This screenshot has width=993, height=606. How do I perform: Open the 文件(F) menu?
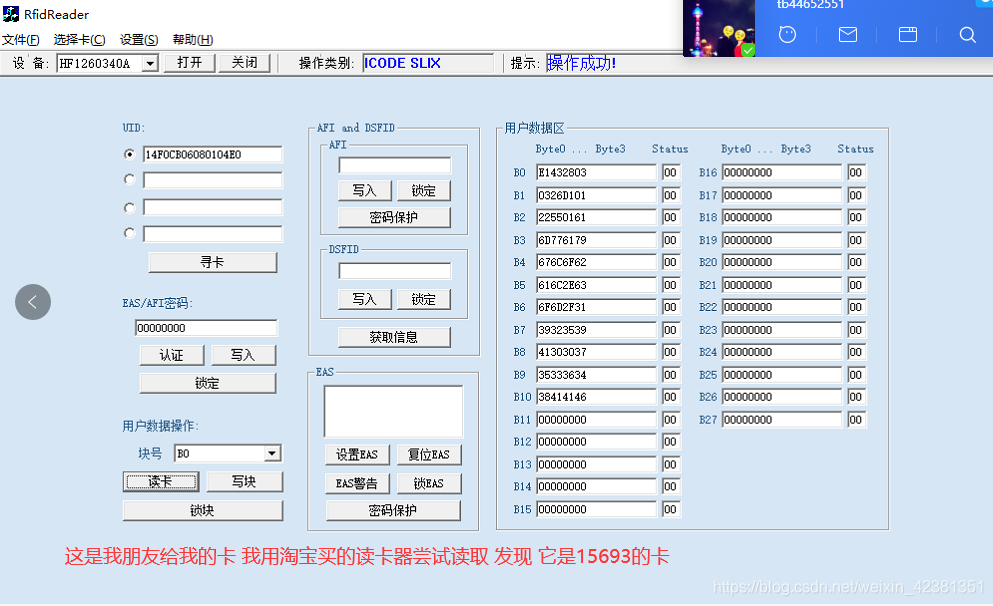click(20, 40)
